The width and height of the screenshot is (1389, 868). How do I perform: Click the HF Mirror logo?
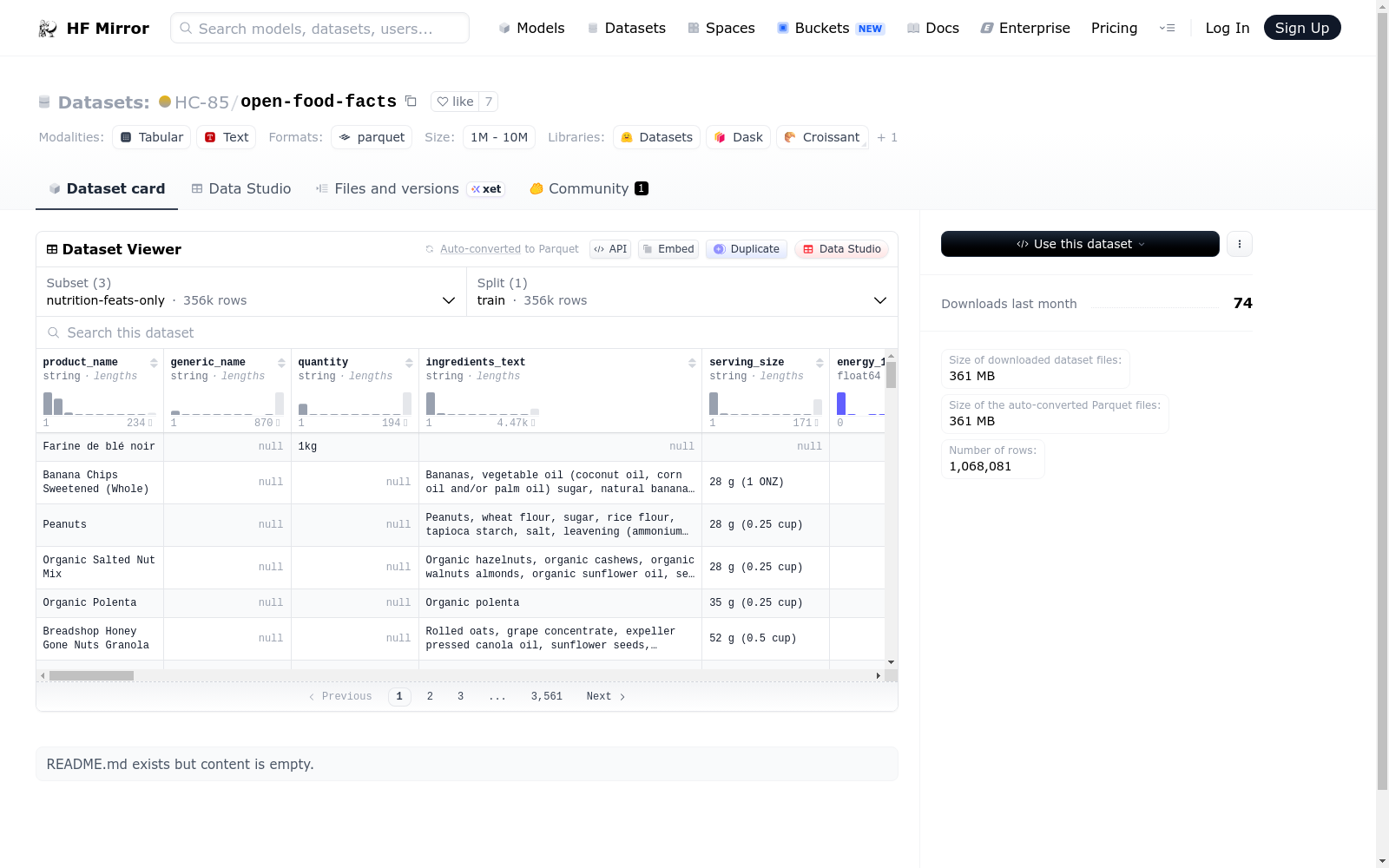point(94,28)
